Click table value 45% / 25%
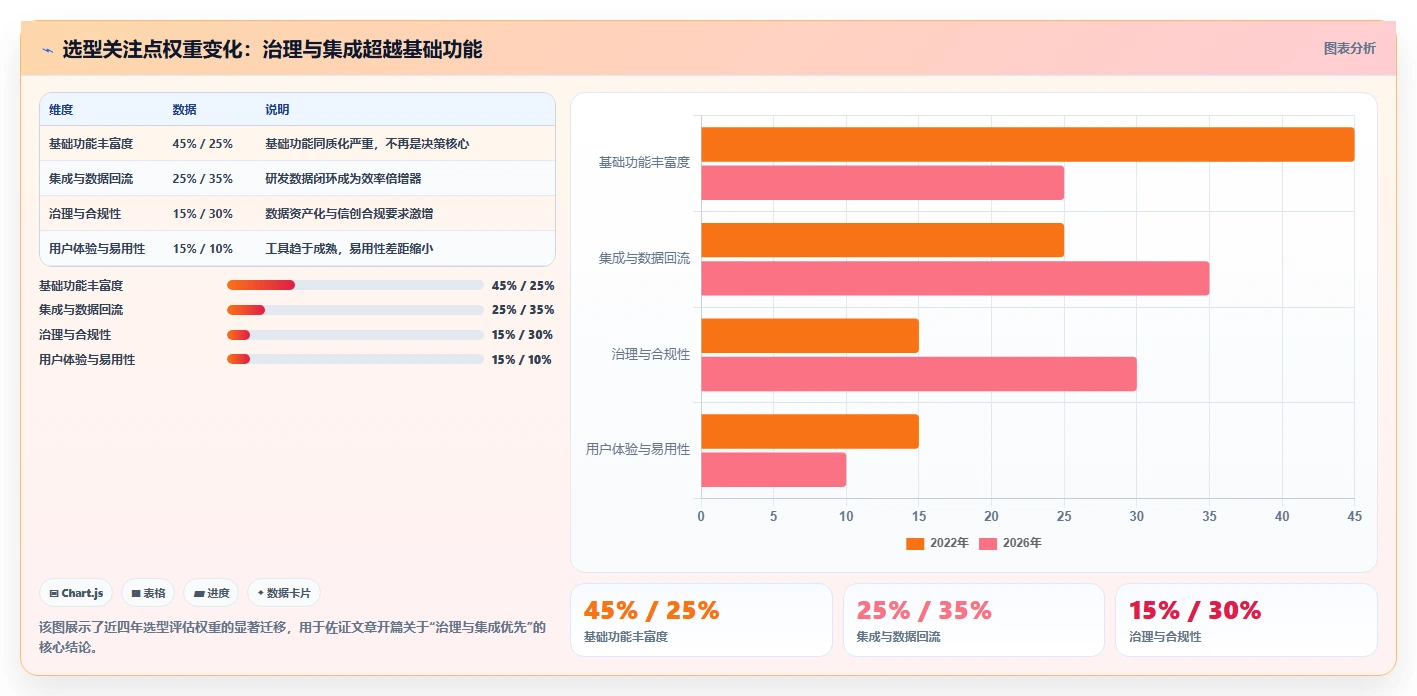Viewport: 1417px width, 696px height. point(203,144)
